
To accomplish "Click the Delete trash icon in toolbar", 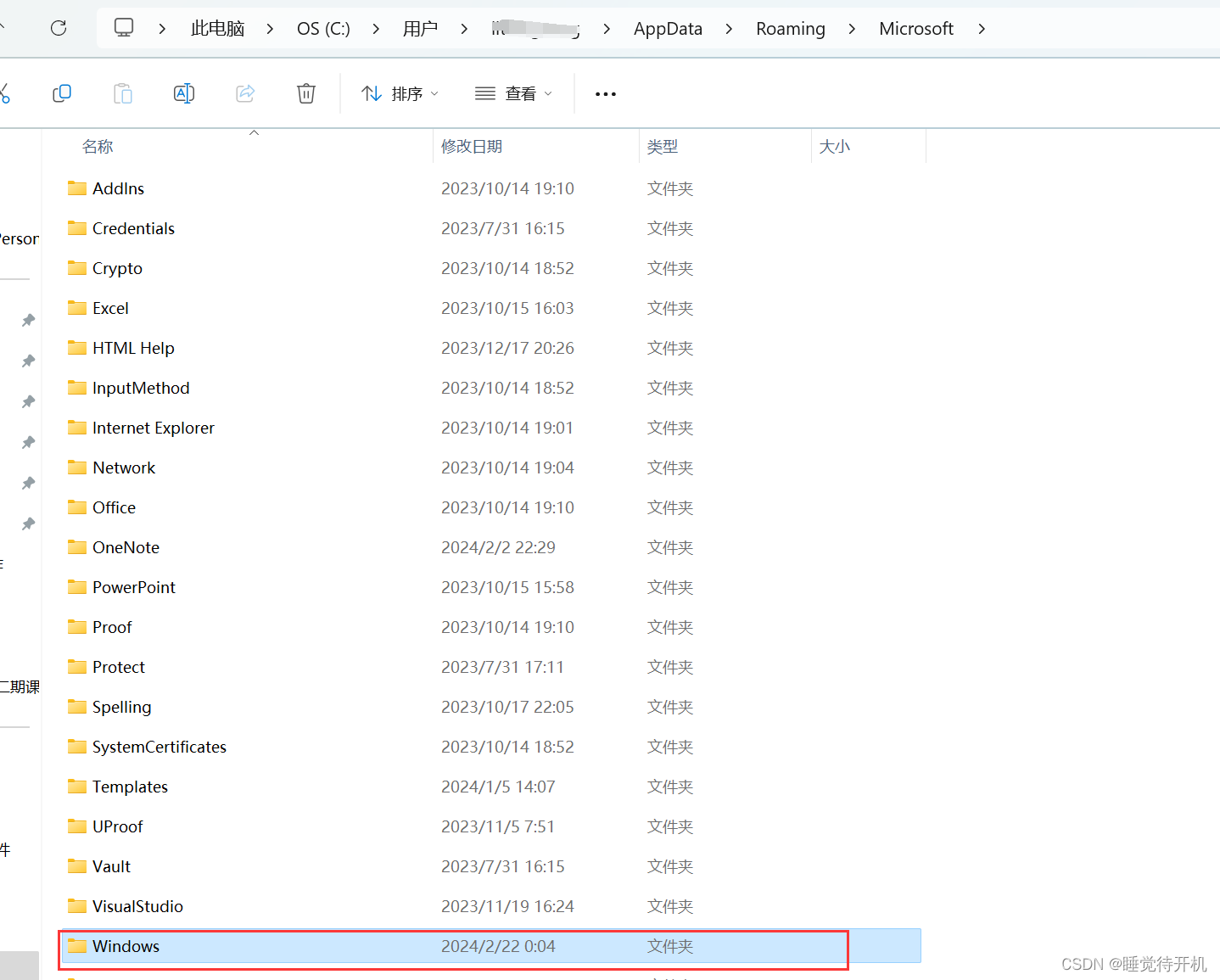I will [306, 93].
